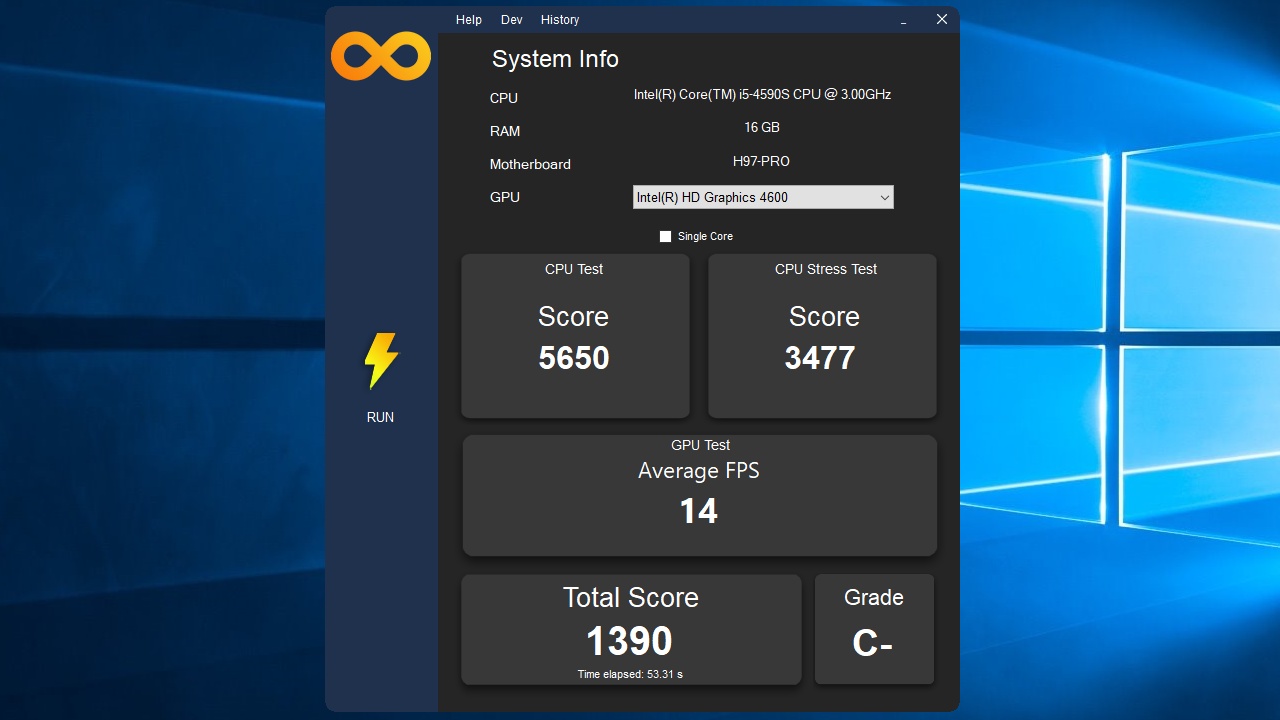Click the Total Score label

click(x=630, y=597)
